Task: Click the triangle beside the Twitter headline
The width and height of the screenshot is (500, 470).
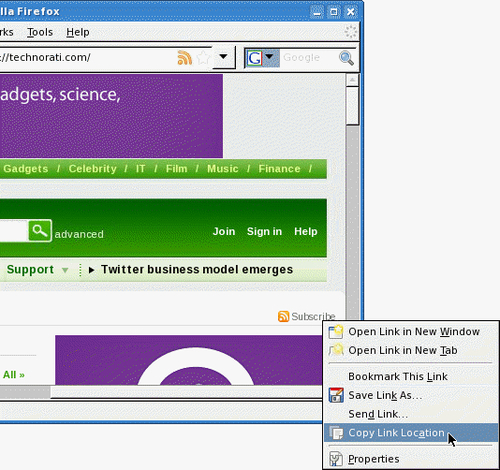Action: click(x=91, y=270)
